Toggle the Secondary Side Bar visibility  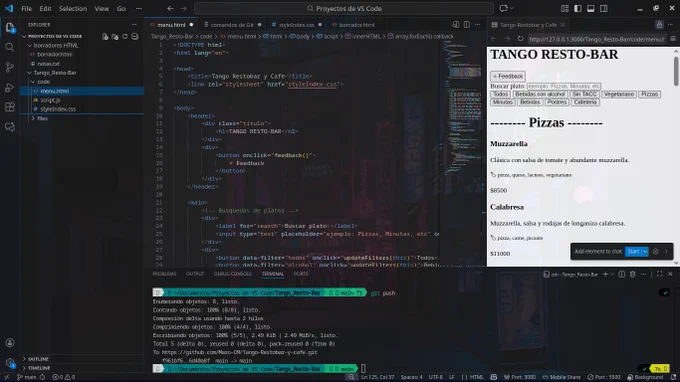coord(604,8)
